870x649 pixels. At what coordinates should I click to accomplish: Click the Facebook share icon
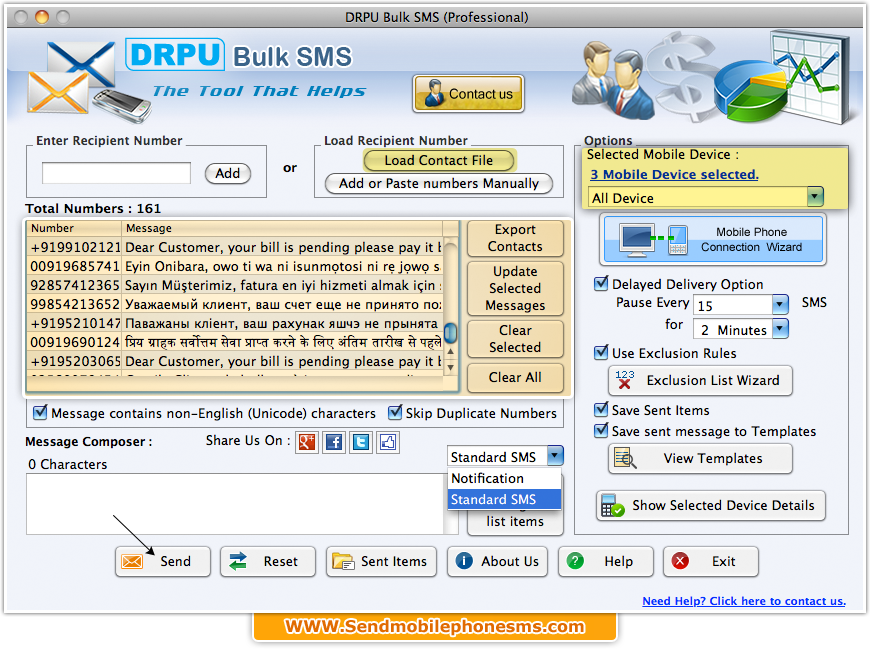tap(333, 442)
